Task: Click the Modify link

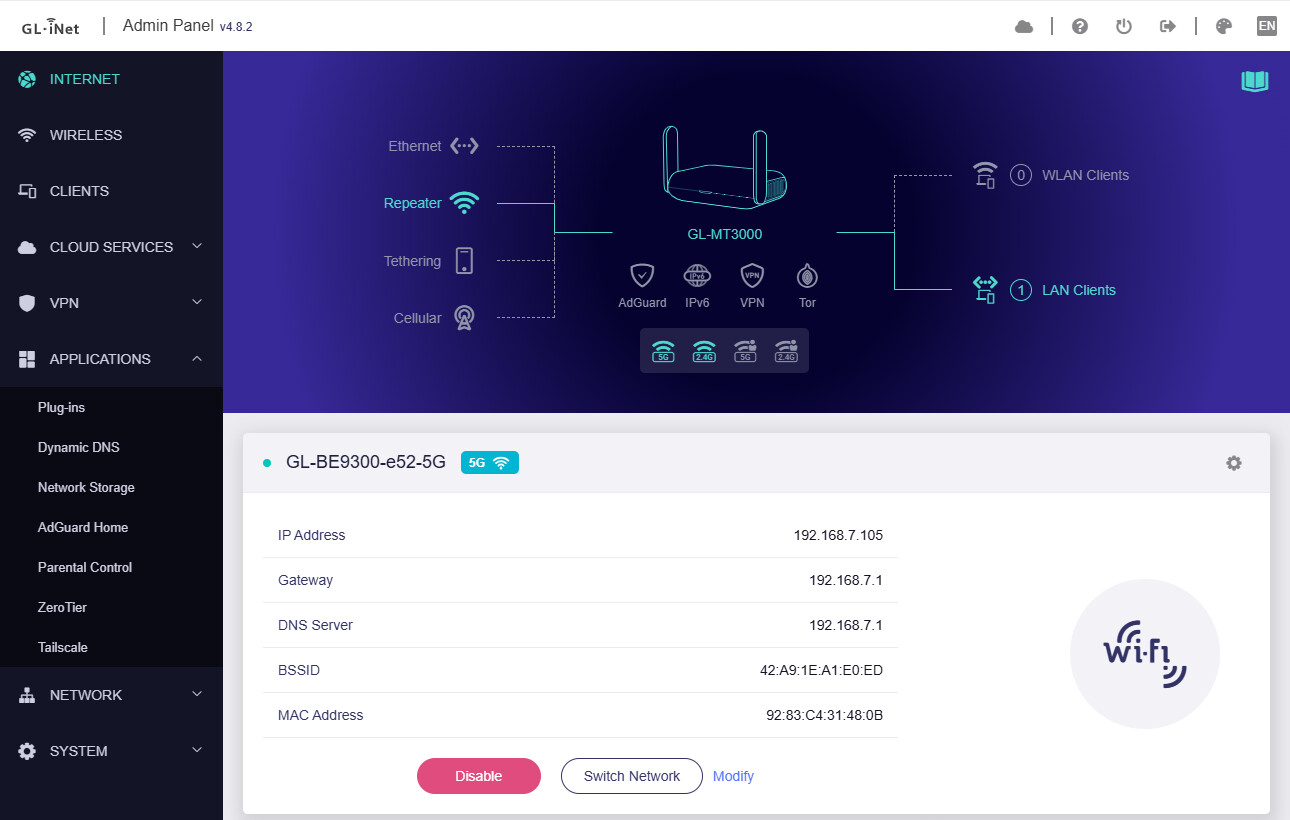Action: (733, 776)
